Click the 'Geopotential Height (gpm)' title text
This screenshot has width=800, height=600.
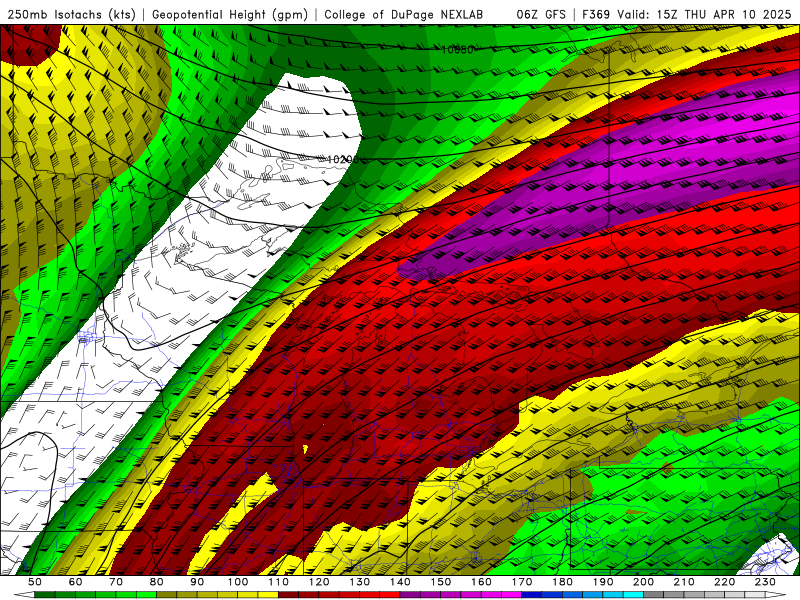pyautogui.click(x=230, y=15)
